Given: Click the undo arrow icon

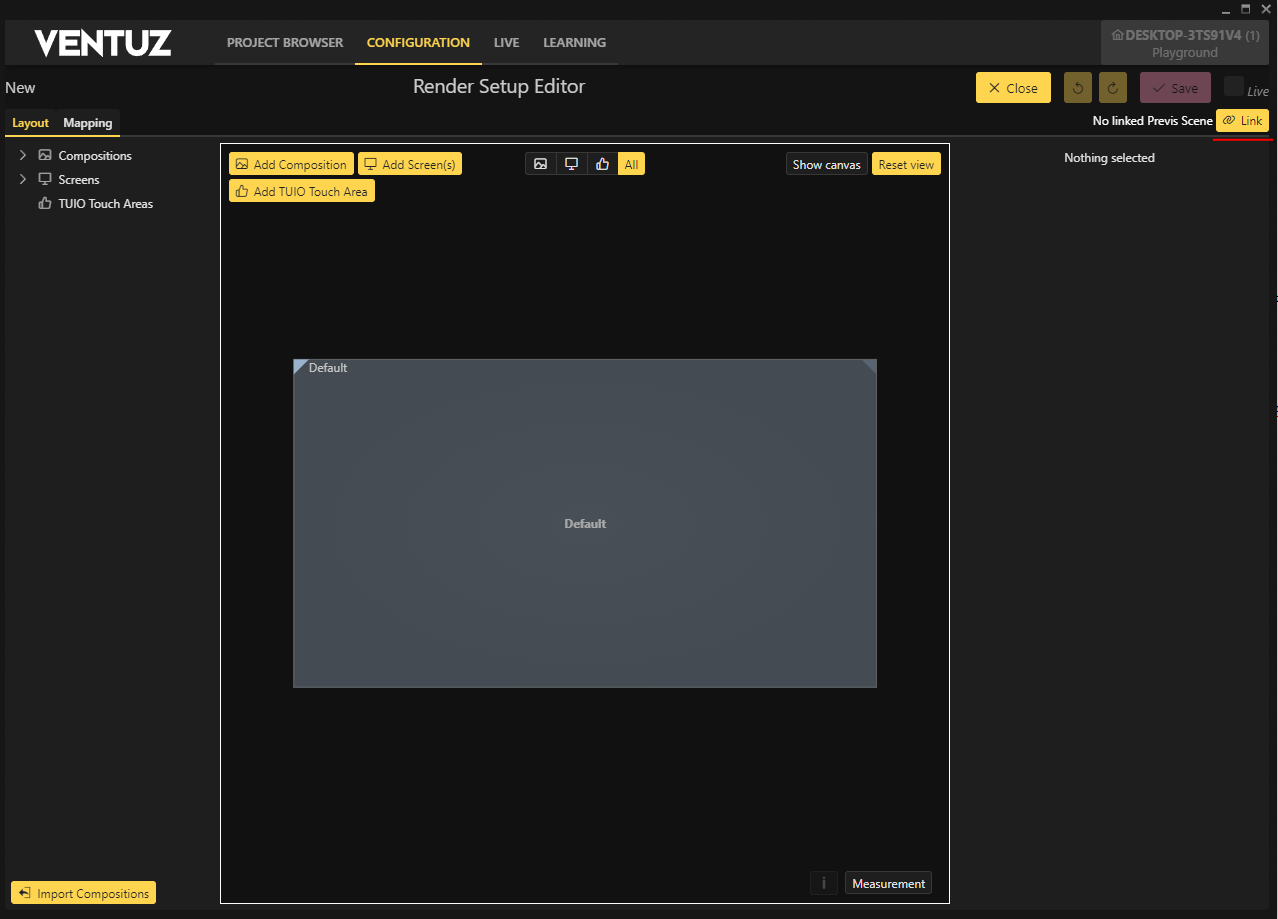Looking at the screenshot, I should [x=1077, y=88].
